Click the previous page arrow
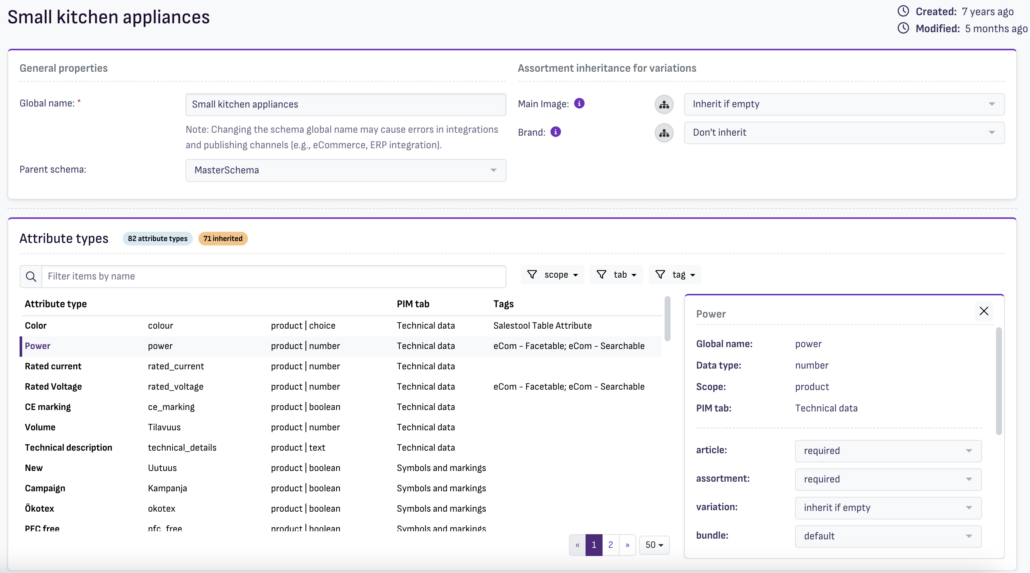 point(577,545)
